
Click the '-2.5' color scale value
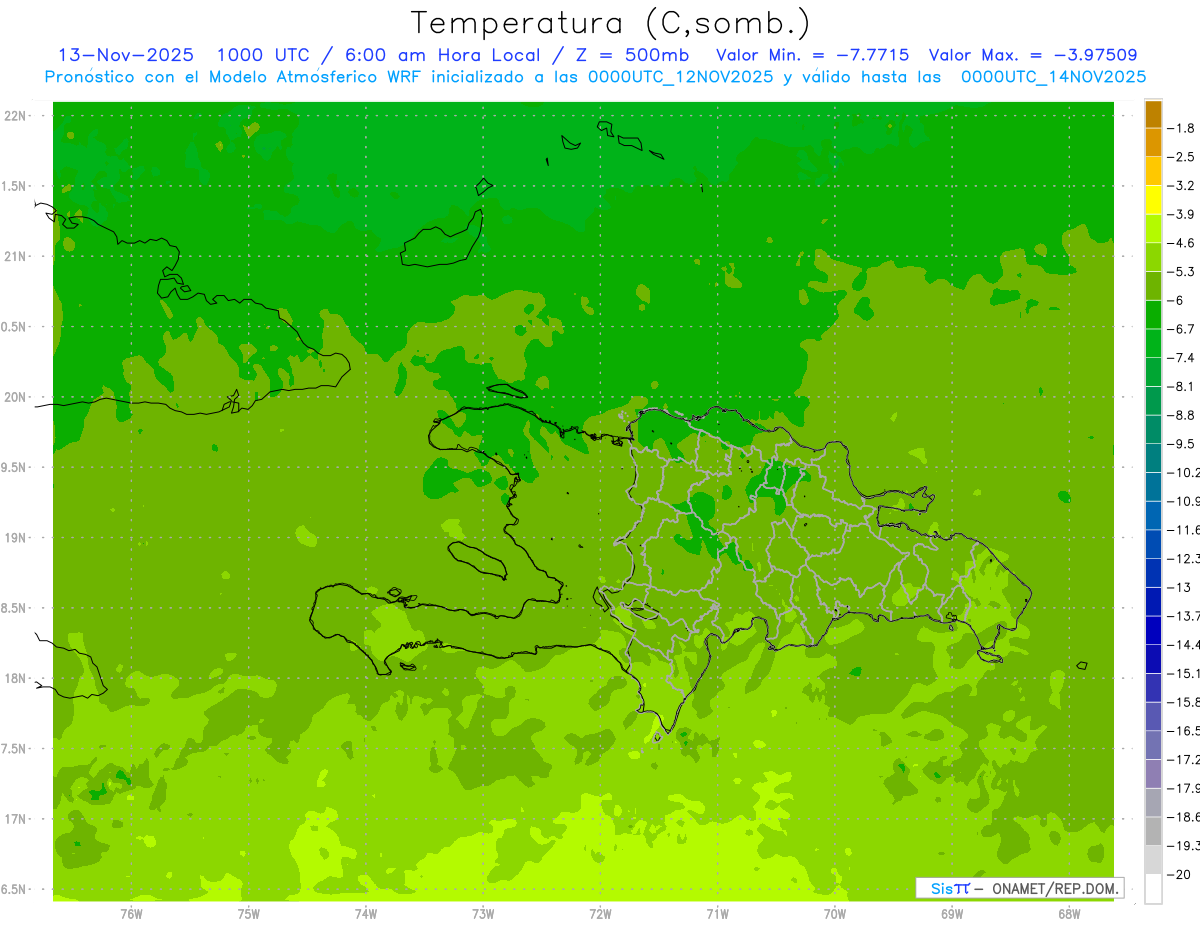1183,157
